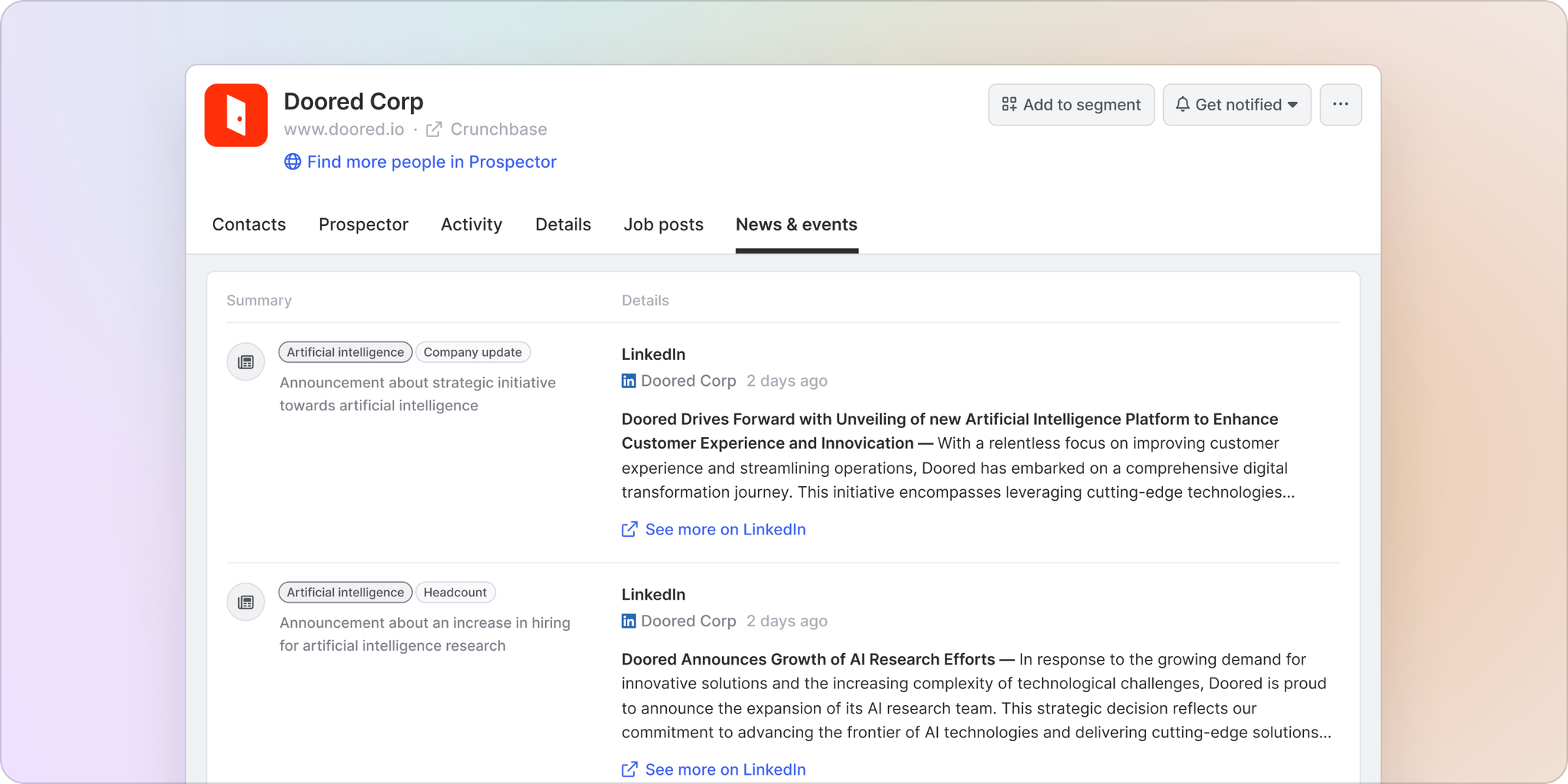
Task: Click the Headcount tag
Action: coord(455,593)
